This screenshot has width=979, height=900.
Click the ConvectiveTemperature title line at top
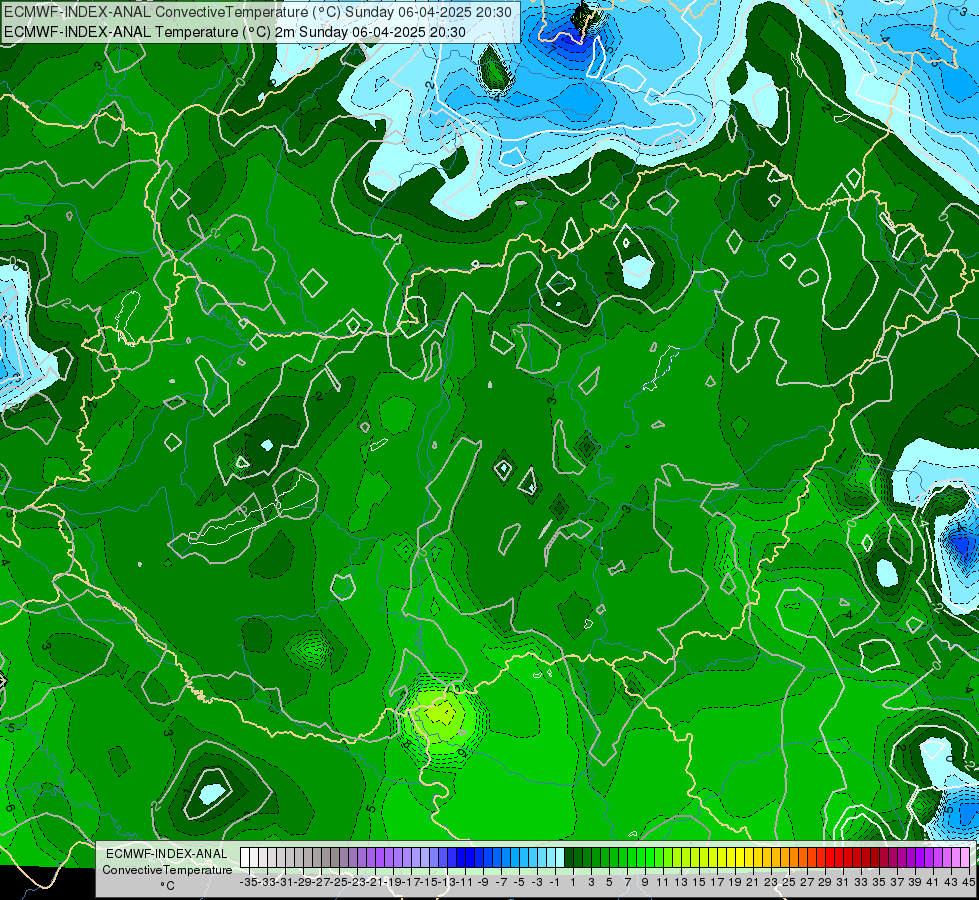click(258, 12)
